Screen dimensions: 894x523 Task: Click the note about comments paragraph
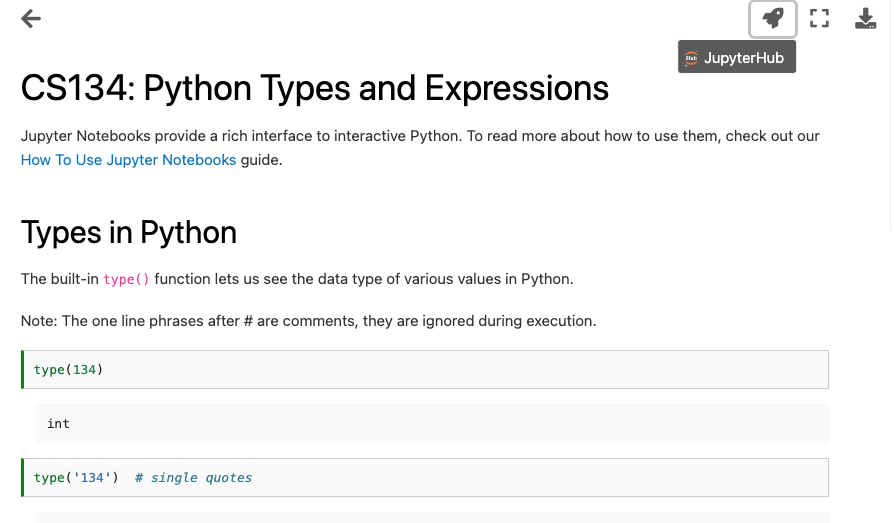point(308,321)
